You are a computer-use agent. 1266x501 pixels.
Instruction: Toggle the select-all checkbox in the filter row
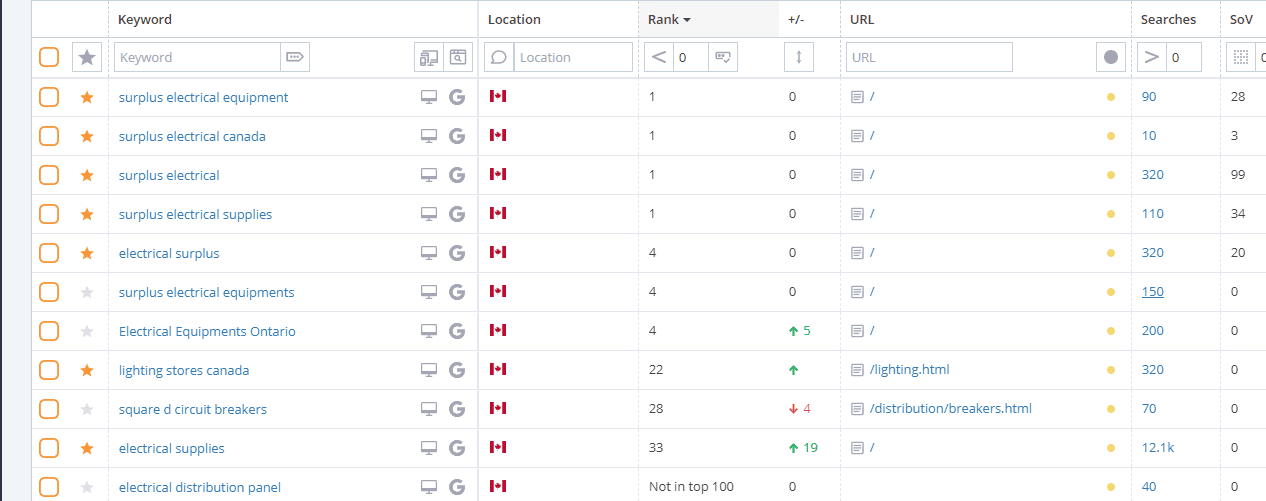click(49, 57)
